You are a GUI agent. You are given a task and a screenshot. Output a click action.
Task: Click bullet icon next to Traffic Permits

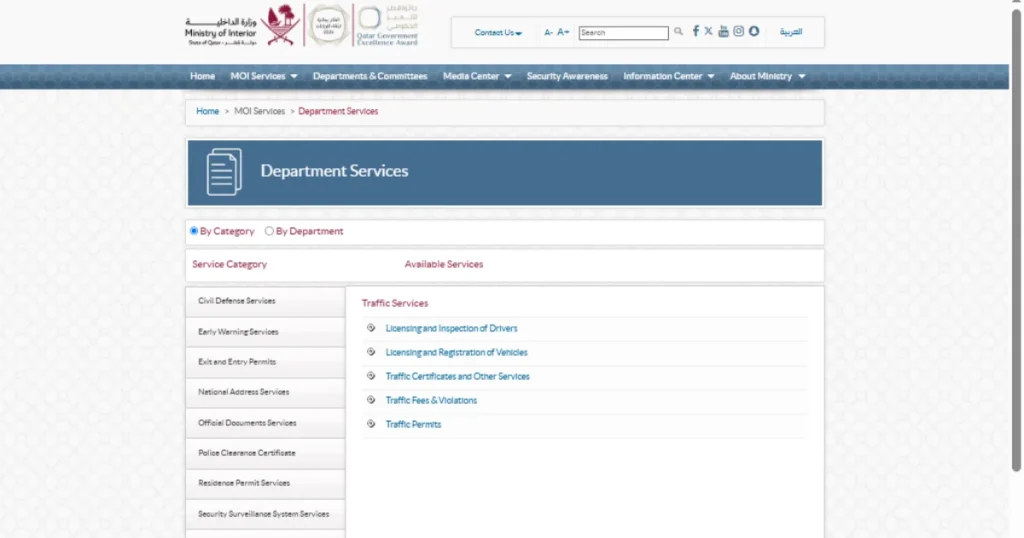371,424
